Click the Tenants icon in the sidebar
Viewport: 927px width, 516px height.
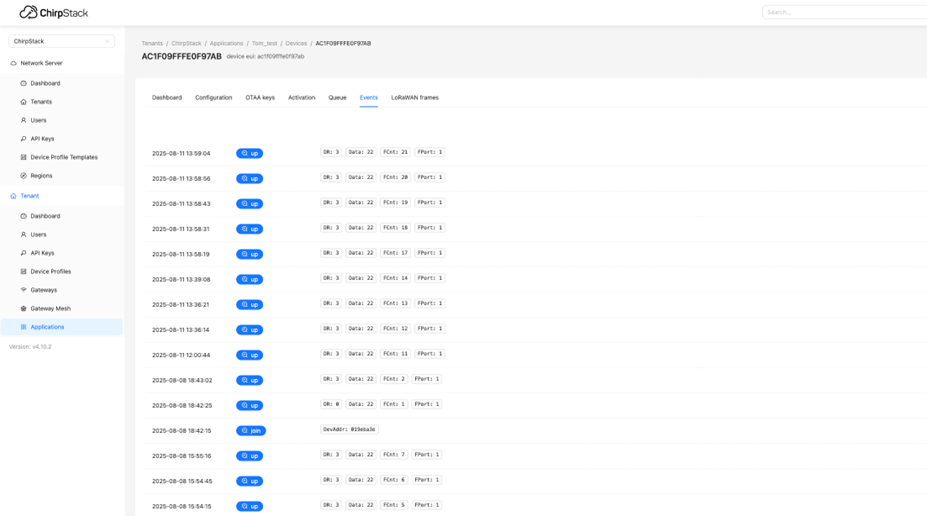23,102
